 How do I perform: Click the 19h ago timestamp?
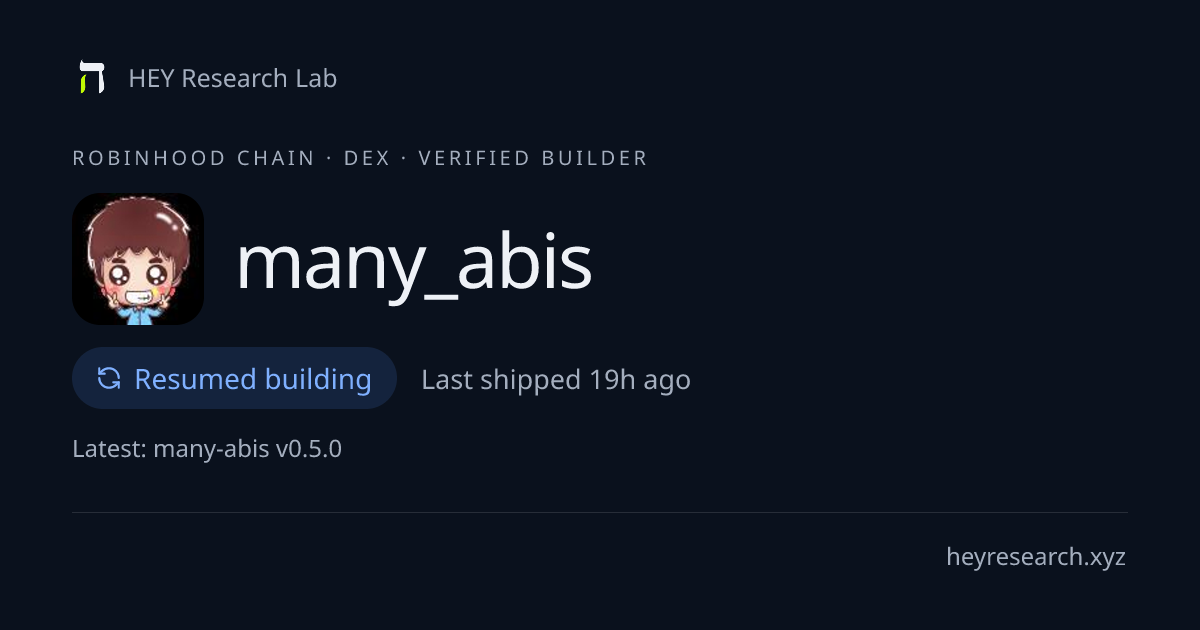coord(640,380)
